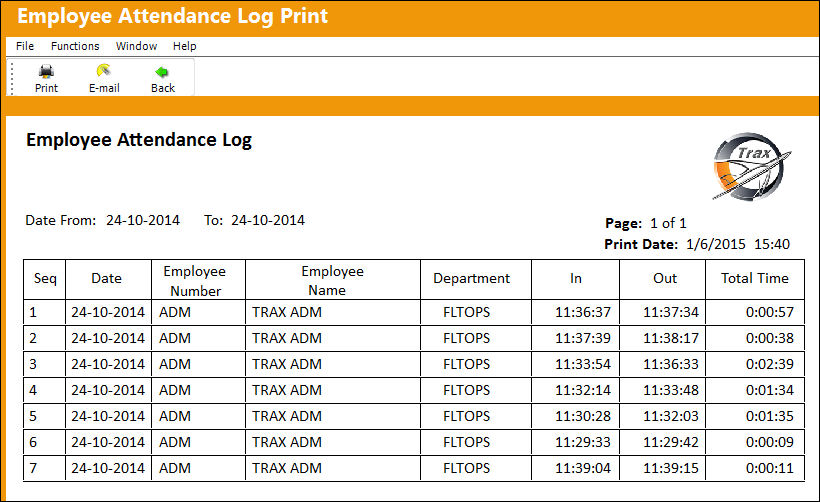This screenshot has width=820, height=502.
Task: Open the Help menu
Action: tap(185, 46)
